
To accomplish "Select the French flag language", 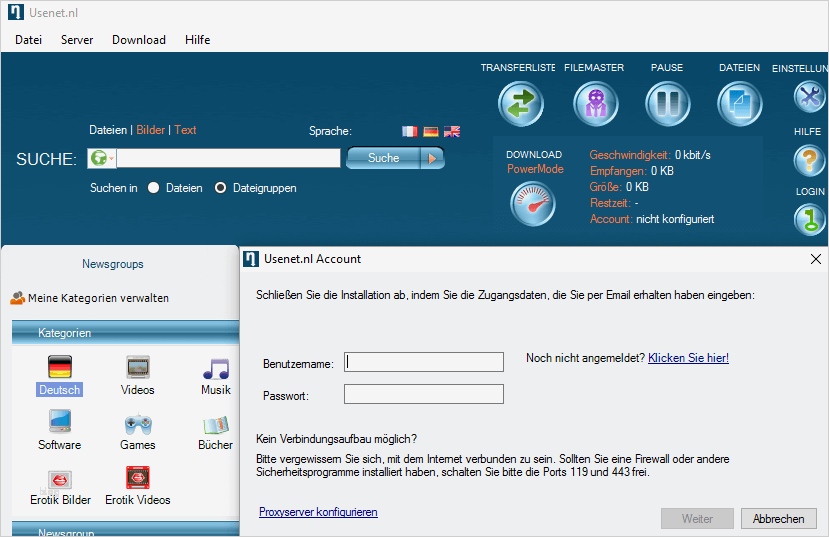I will (410, 131).
